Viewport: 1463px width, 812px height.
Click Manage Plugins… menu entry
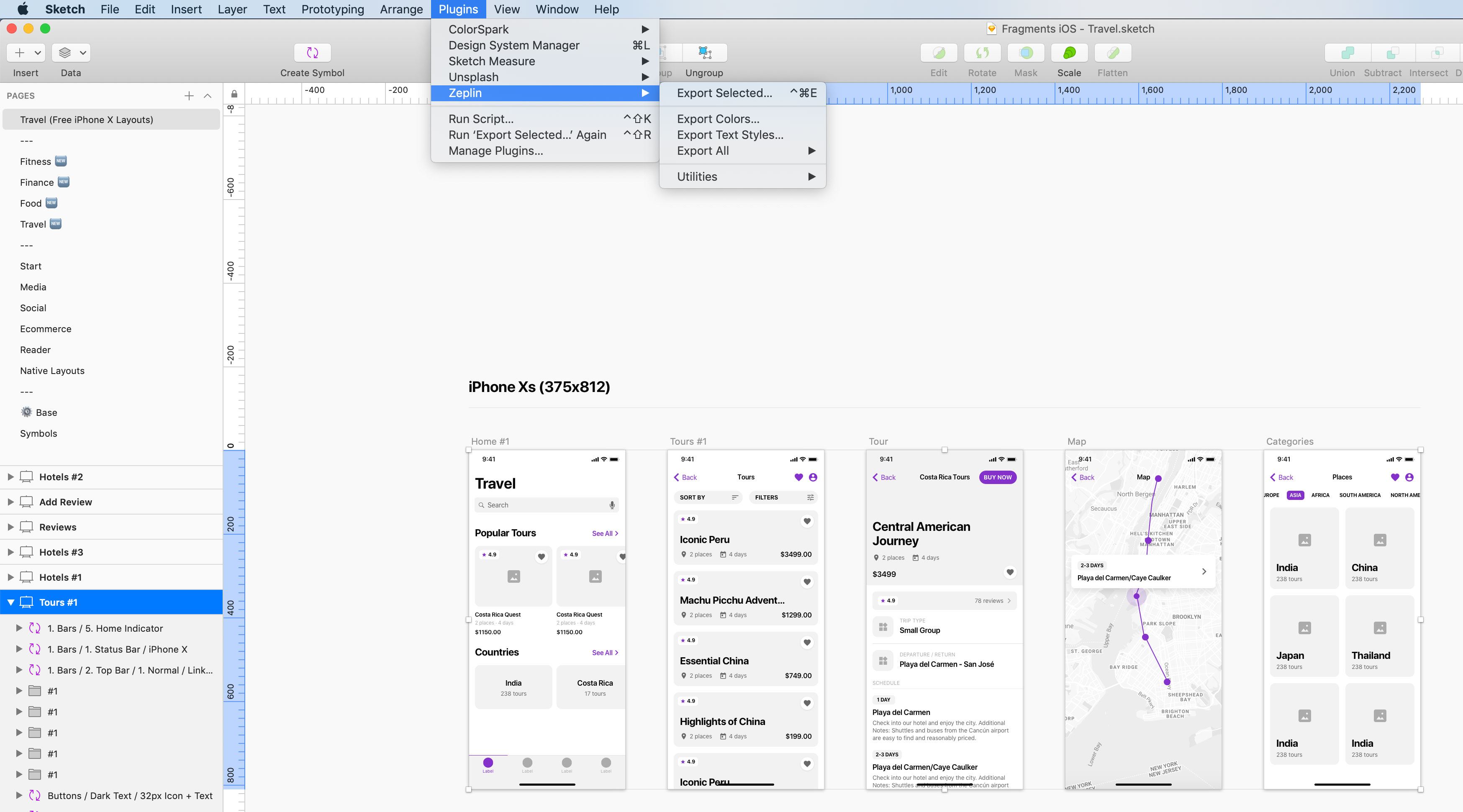point(495,151)
